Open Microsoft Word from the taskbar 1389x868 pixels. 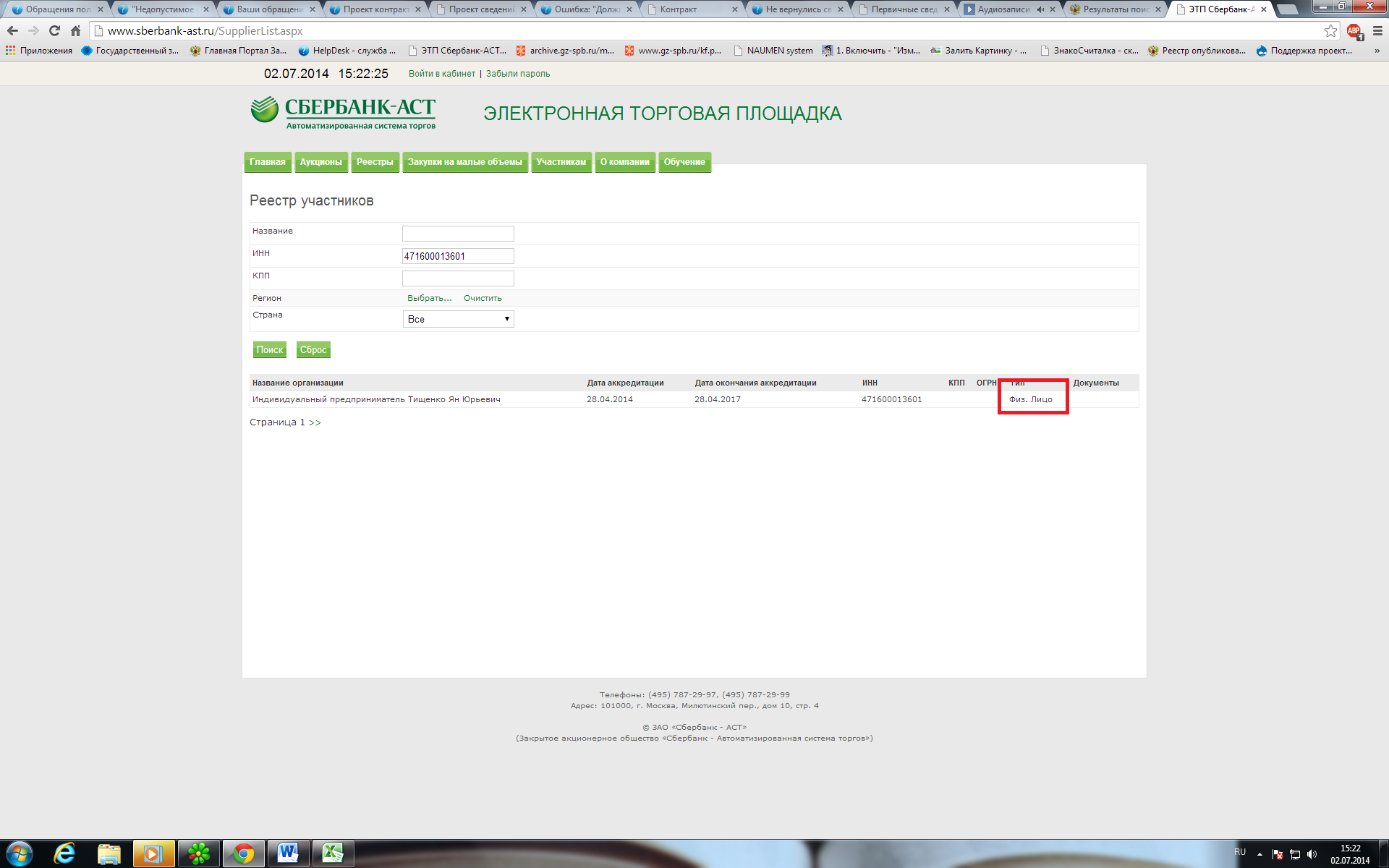288,854
